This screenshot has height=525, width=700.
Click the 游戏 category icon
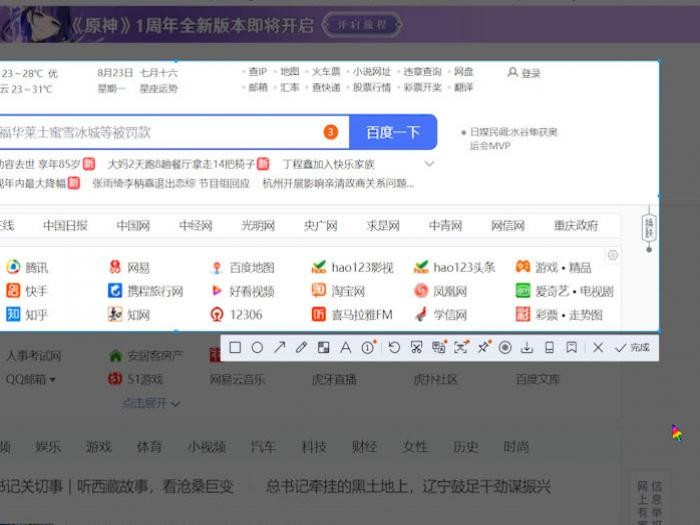pos(523,267)
